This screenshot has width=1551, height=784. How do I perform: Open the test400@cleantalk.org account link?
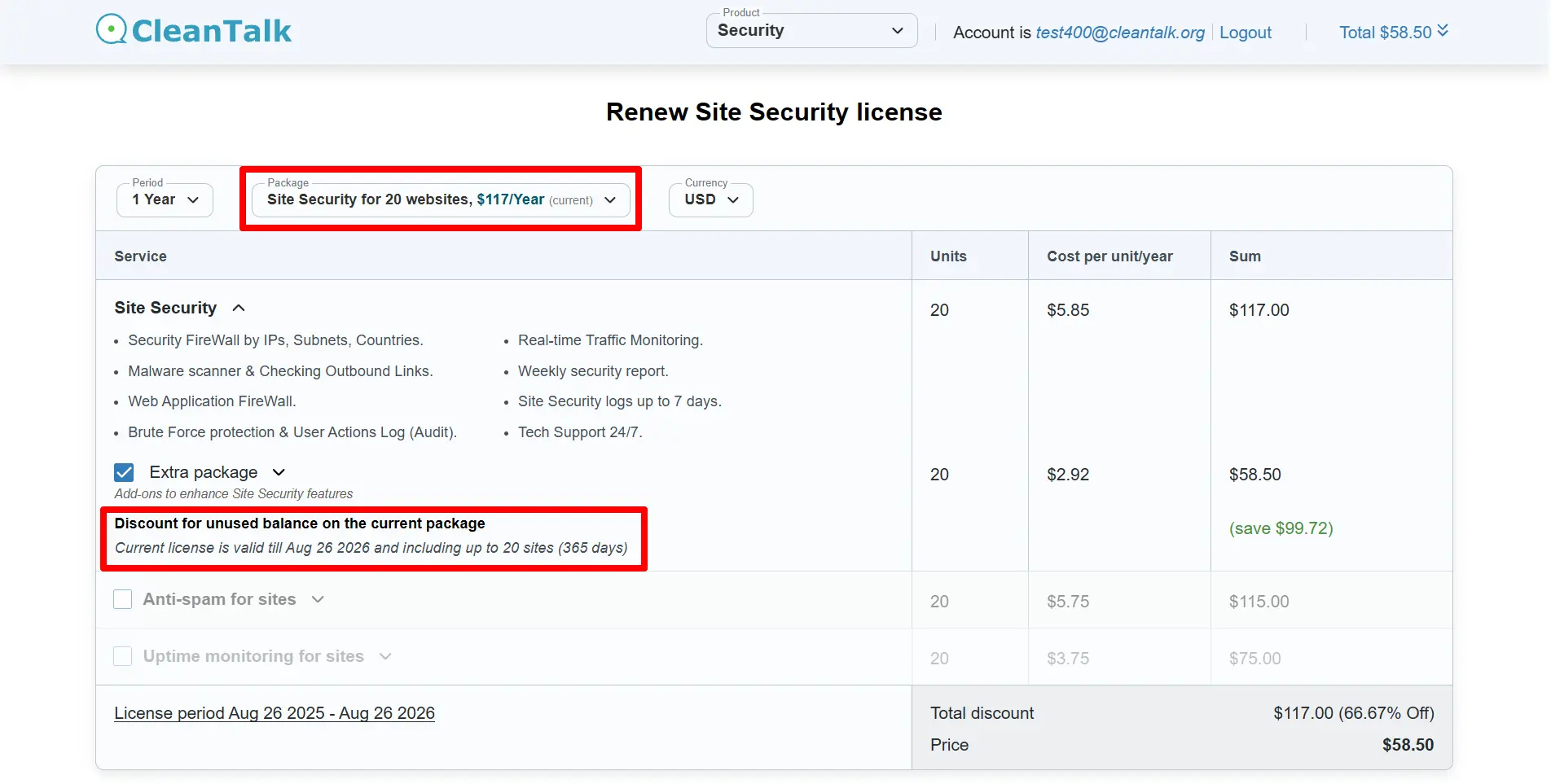[1119, 33]
